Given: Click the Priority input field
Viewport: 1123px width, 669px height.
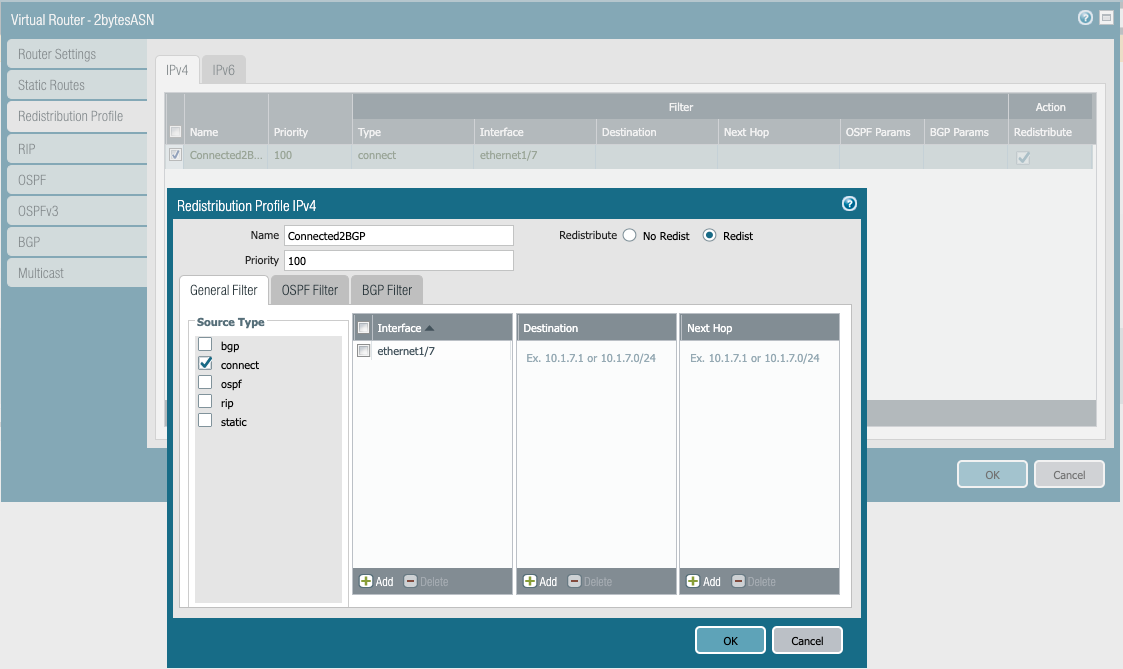Looking at the screenshot, I should pyautogui.click(x=398, y=260).
